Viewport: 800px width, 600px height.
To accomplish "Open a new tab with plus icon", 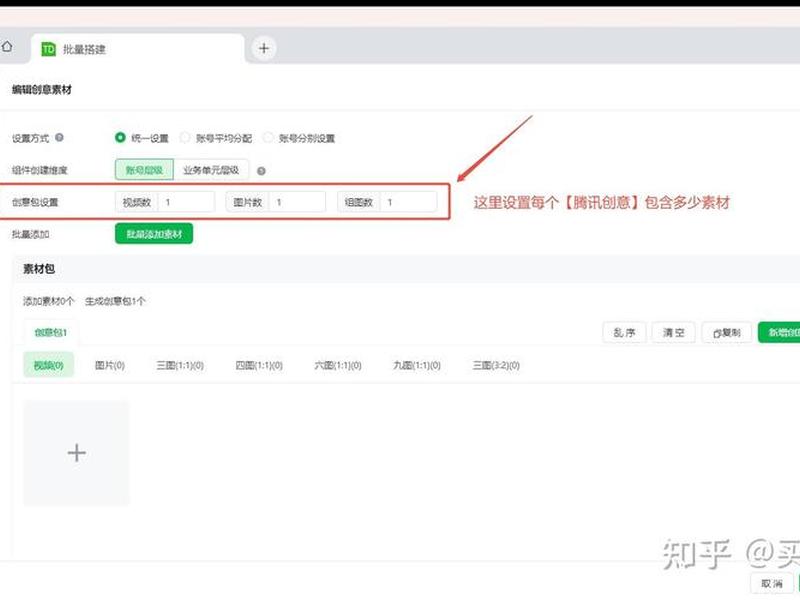I will (x=264, y=48).
